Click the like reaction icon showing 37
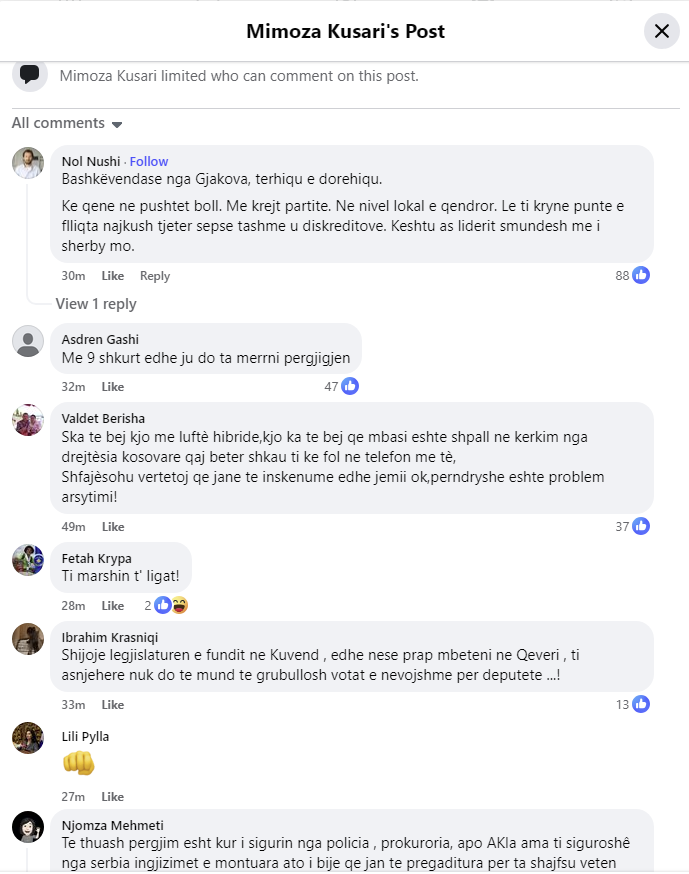This screenshot has width=689, height=874. (x=641, y=526)
